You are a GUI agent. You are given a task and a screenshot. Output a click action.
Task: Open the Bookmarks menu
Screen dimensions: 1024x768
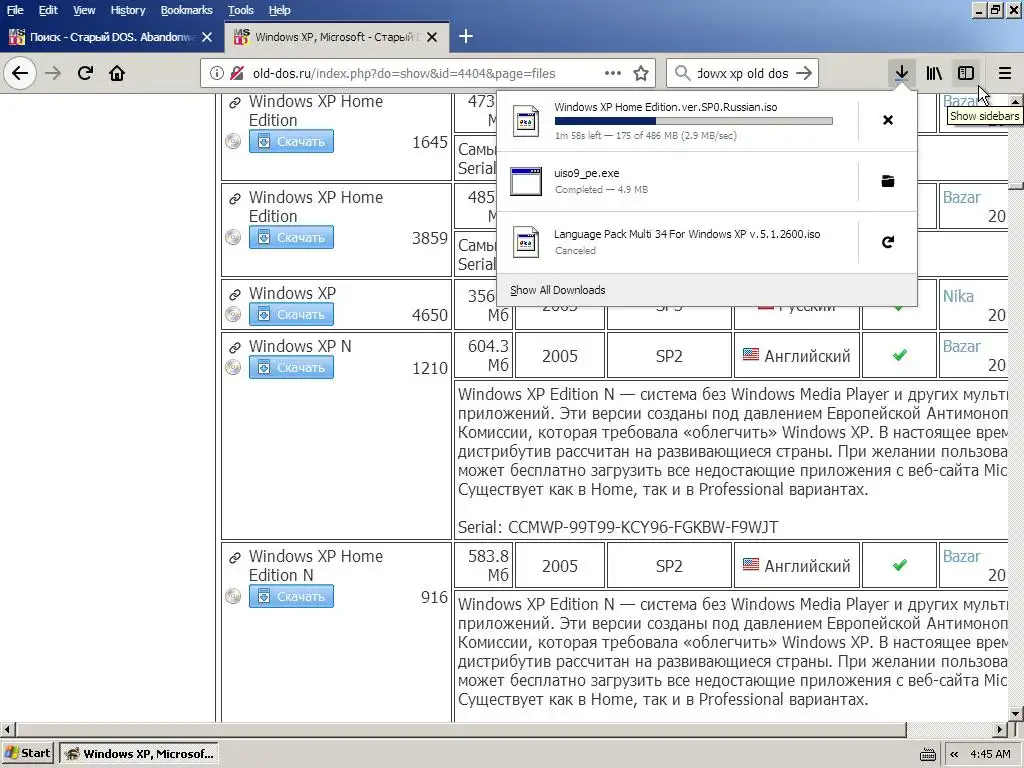click(187, 10)
